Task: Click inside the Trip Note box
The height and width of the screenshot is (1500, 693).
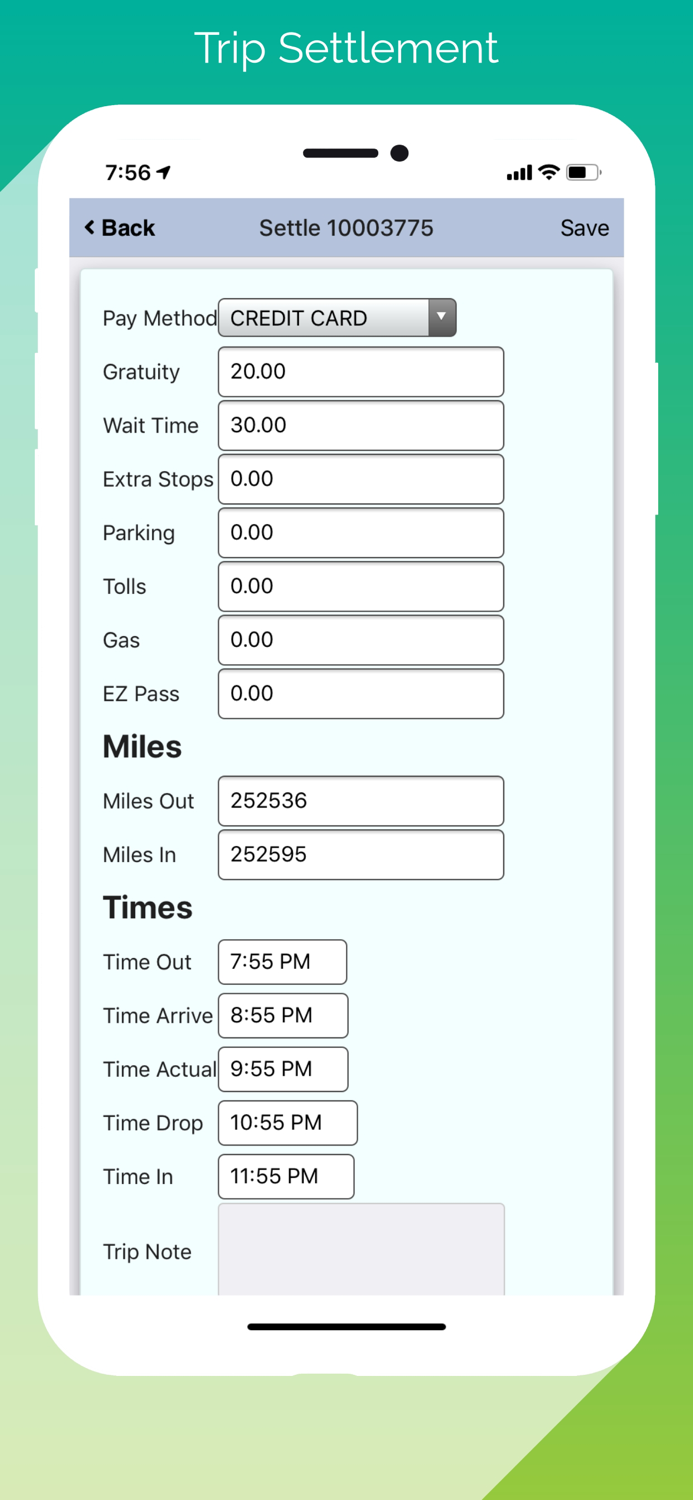Action: pyautogui.click(x=360, y=1248)
